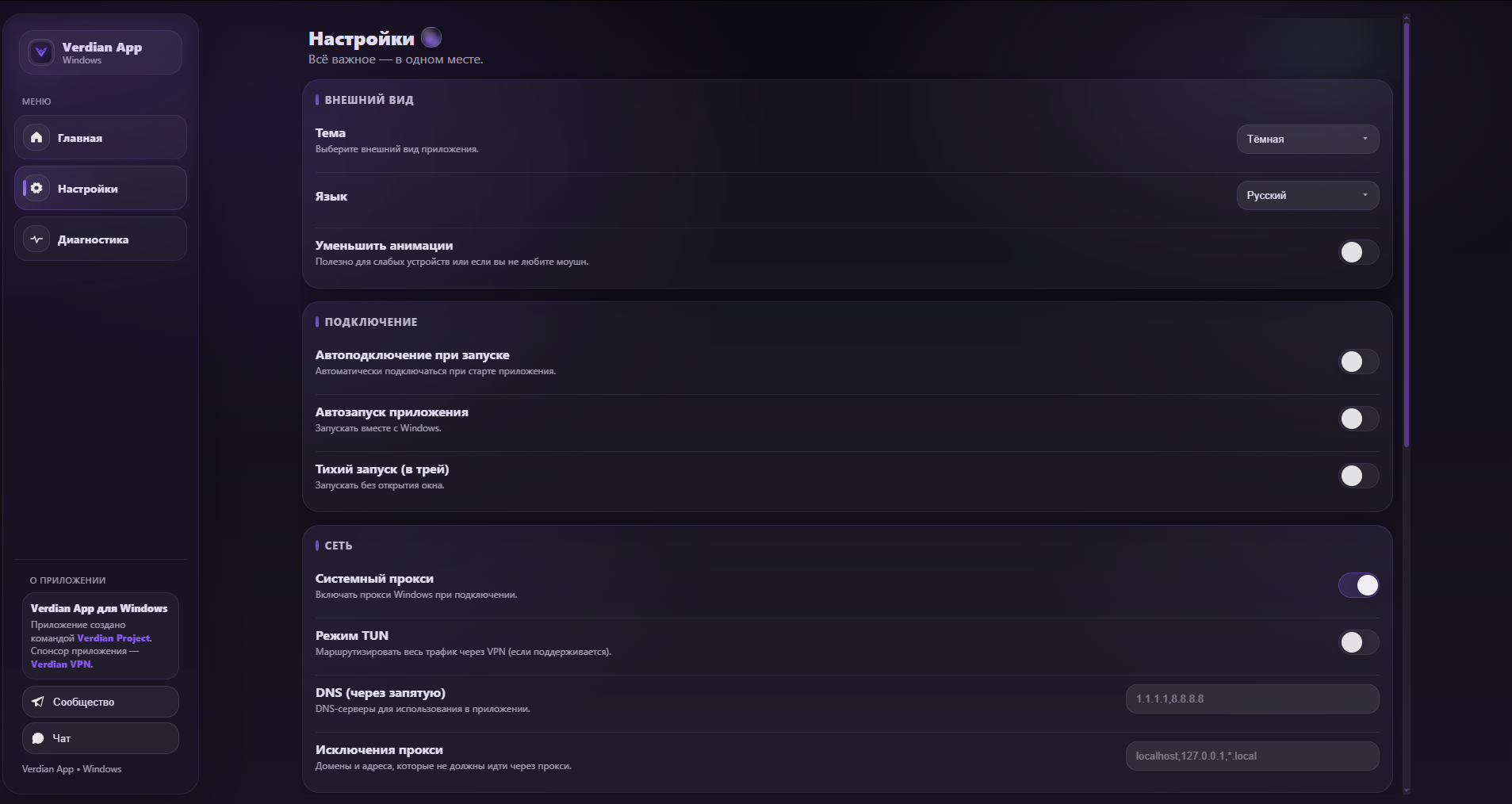Image resolution: width=1512 pixels, height=804 pixels.
Task: Click the settings page vertical scrollbar
Action: 1407,238
